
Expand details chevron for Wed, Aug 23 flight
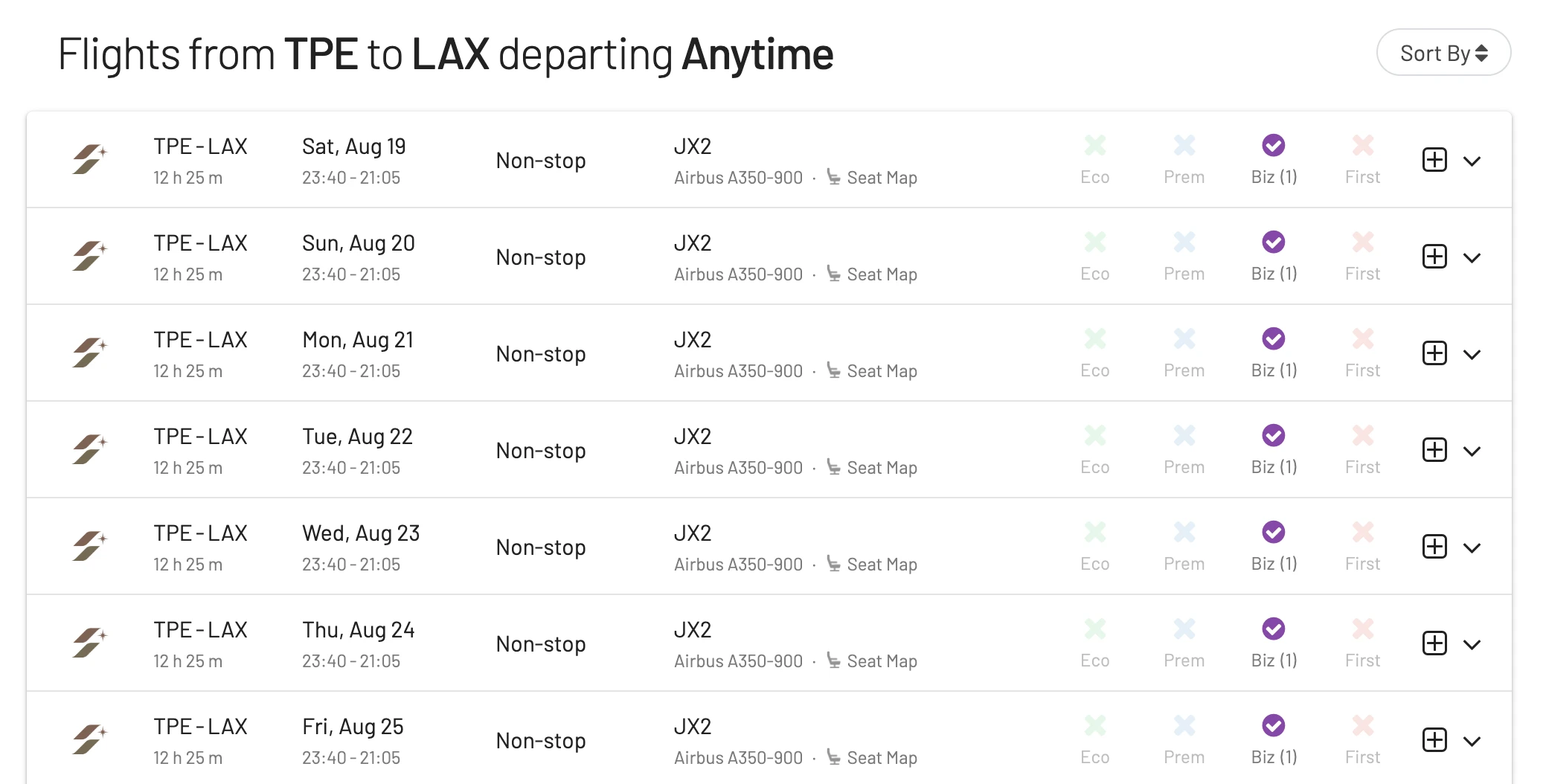tap(1472, 548)
